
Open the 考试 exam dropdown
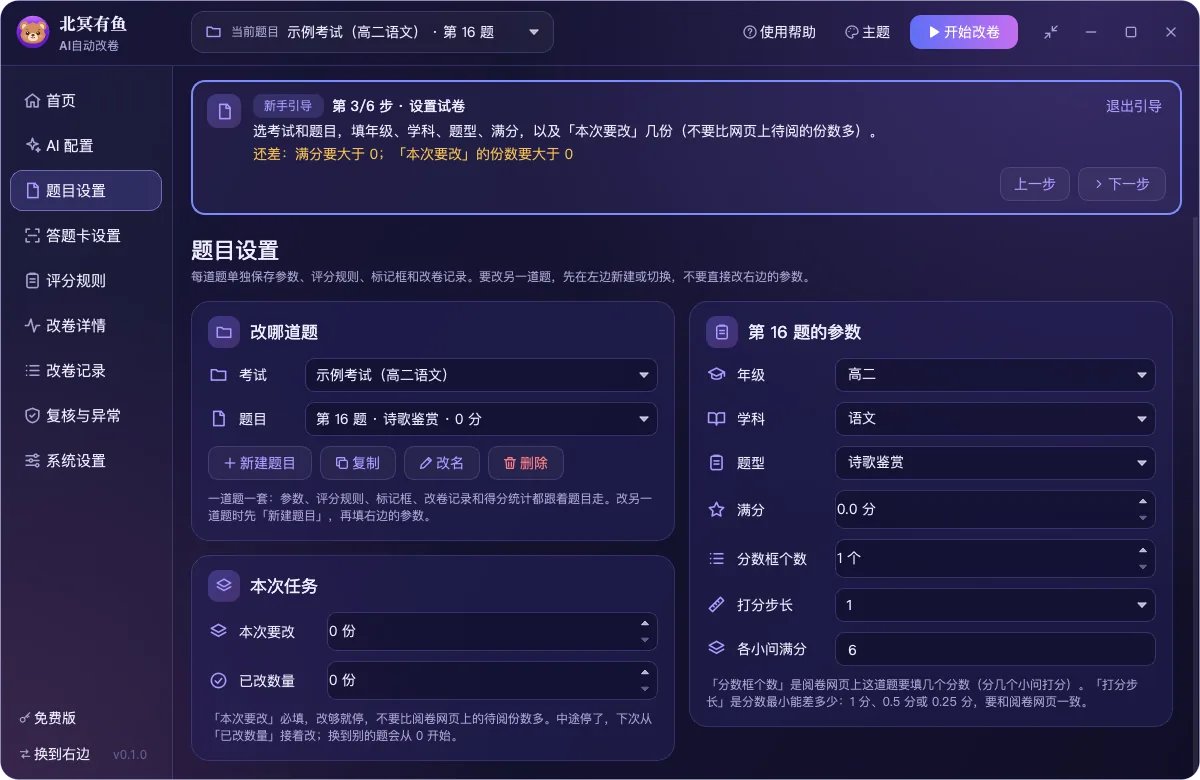pos(481,375)
